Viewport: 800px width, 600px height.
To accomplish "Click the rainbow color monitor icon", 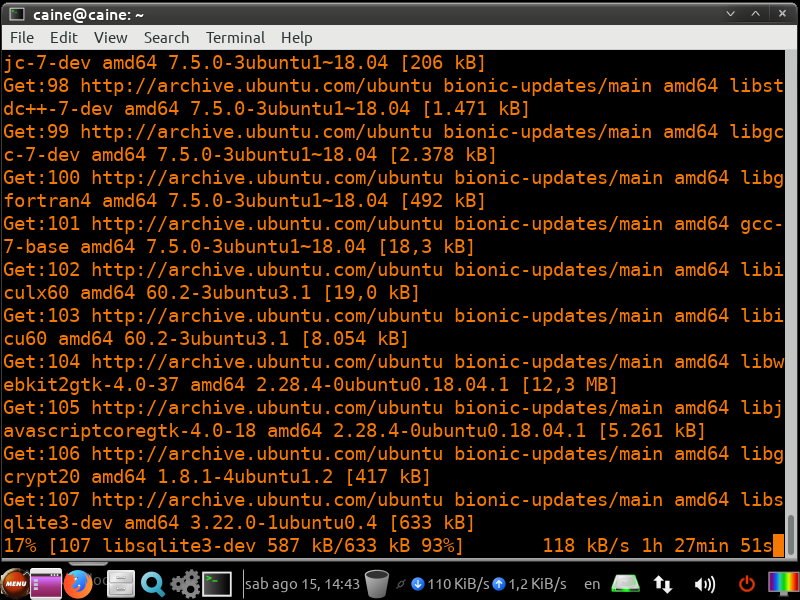I will tap(783, 584).
